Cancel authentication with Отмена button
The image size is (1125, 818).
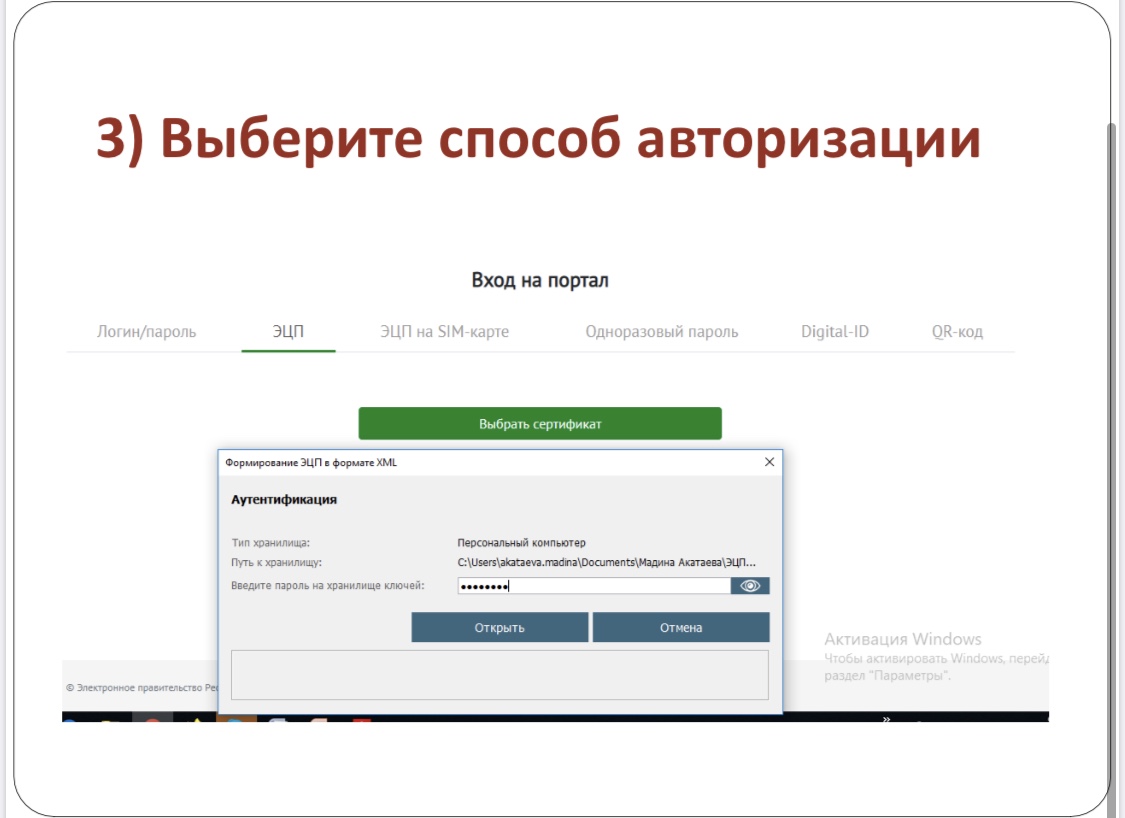[681, 628]
